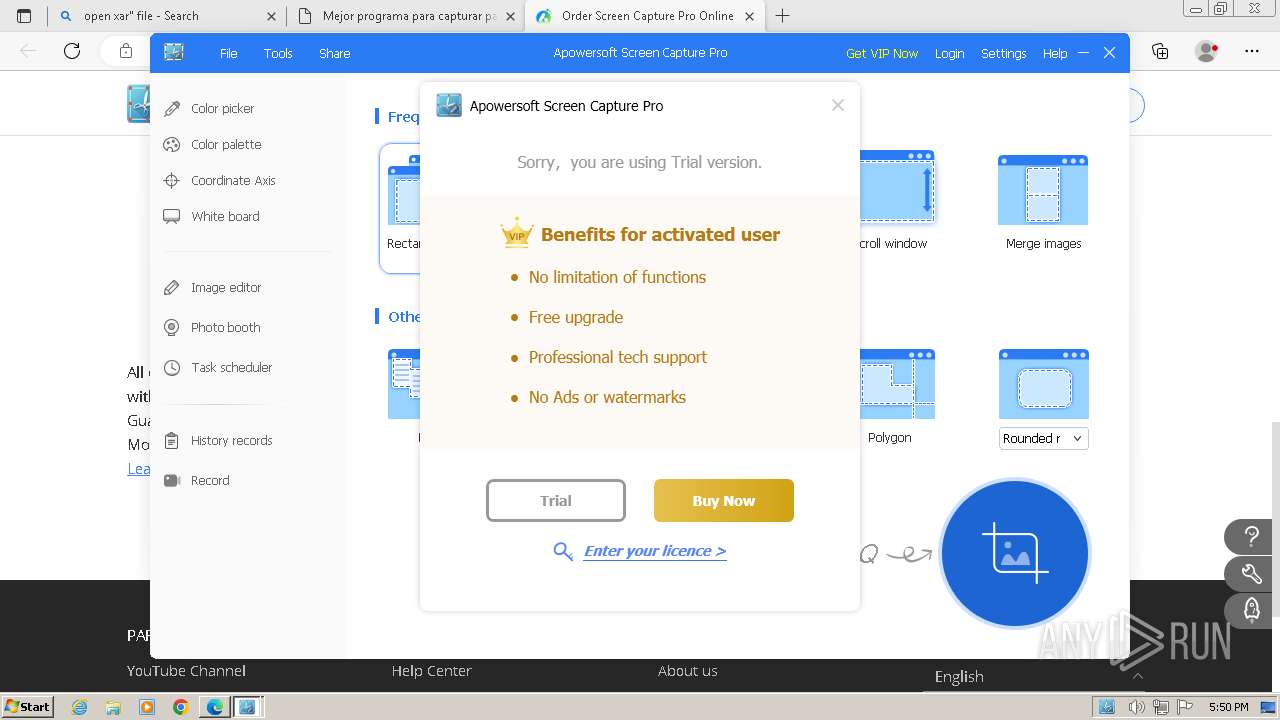Click the Login link
The height and width of the screenshot is (720, 1280).
click(949, 53)
